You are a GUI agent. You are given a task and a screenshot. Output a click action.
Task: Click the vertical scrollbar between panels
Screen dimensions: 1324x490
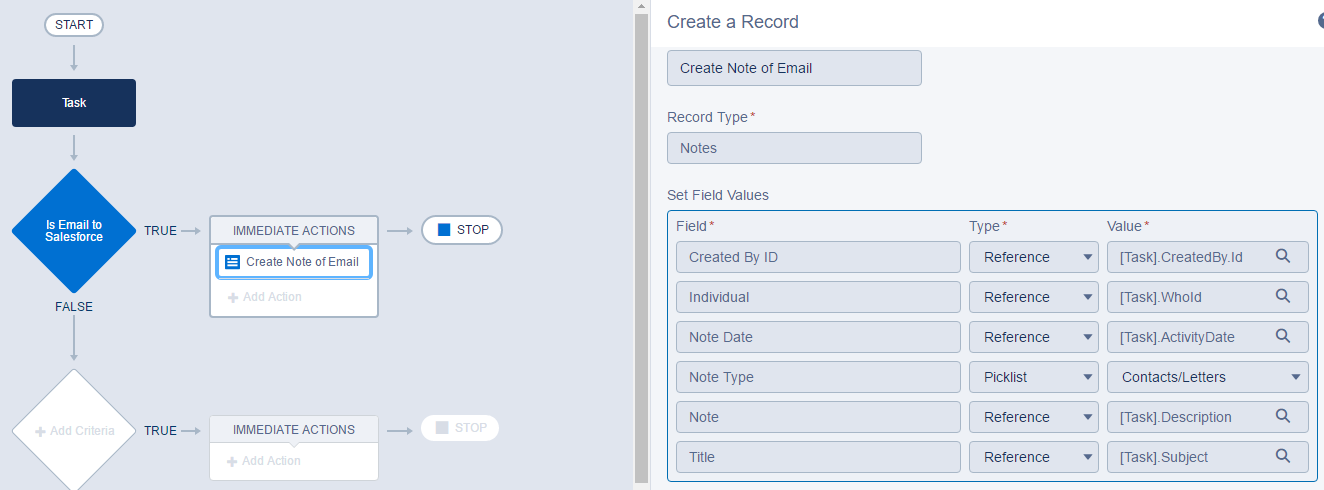[x=641, y=245]
